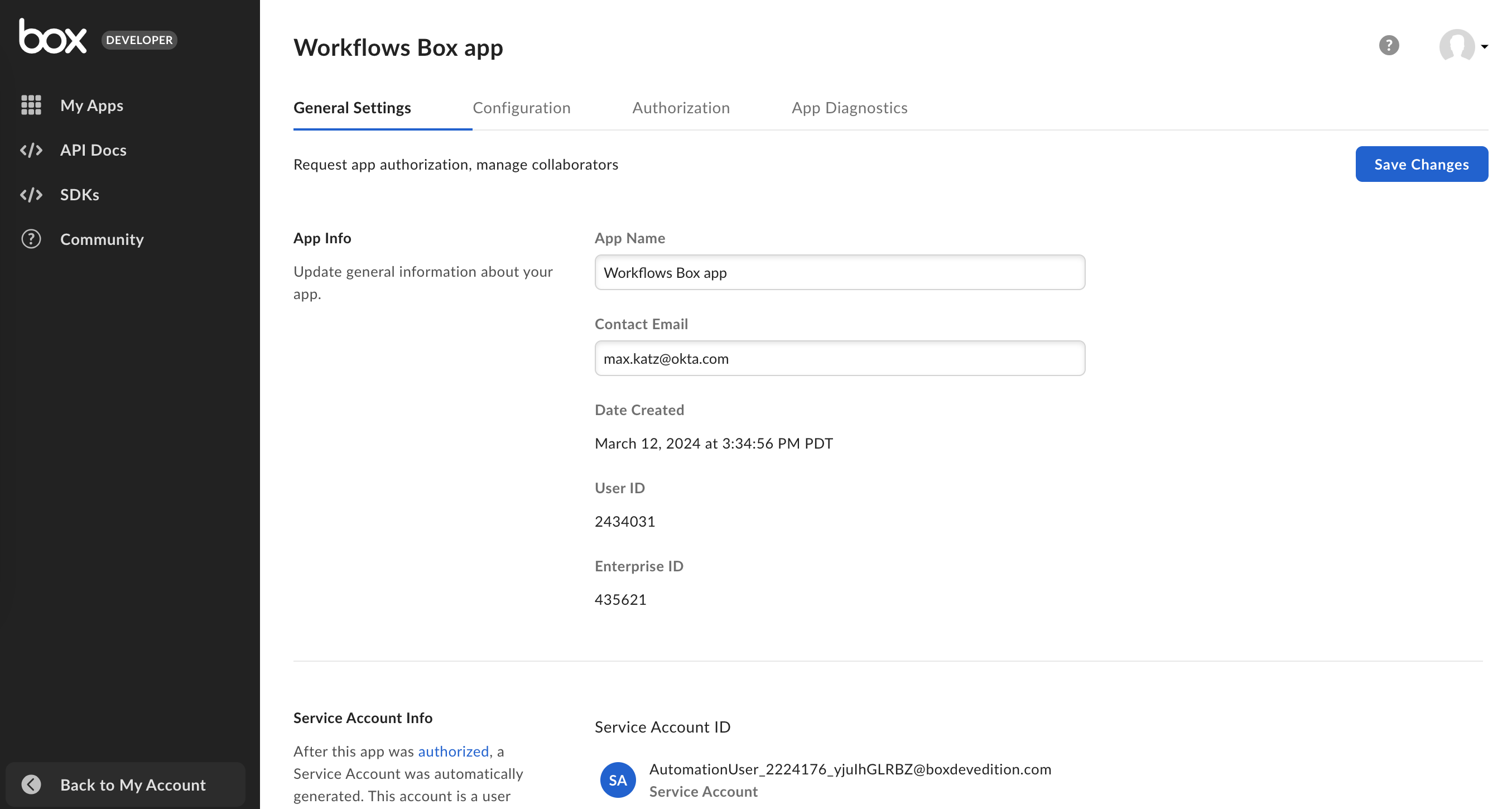Image resolution: width=1512 pixels, height=809 pixels.
Task: Click into the Contact Email field
Action: coord(839,358)
